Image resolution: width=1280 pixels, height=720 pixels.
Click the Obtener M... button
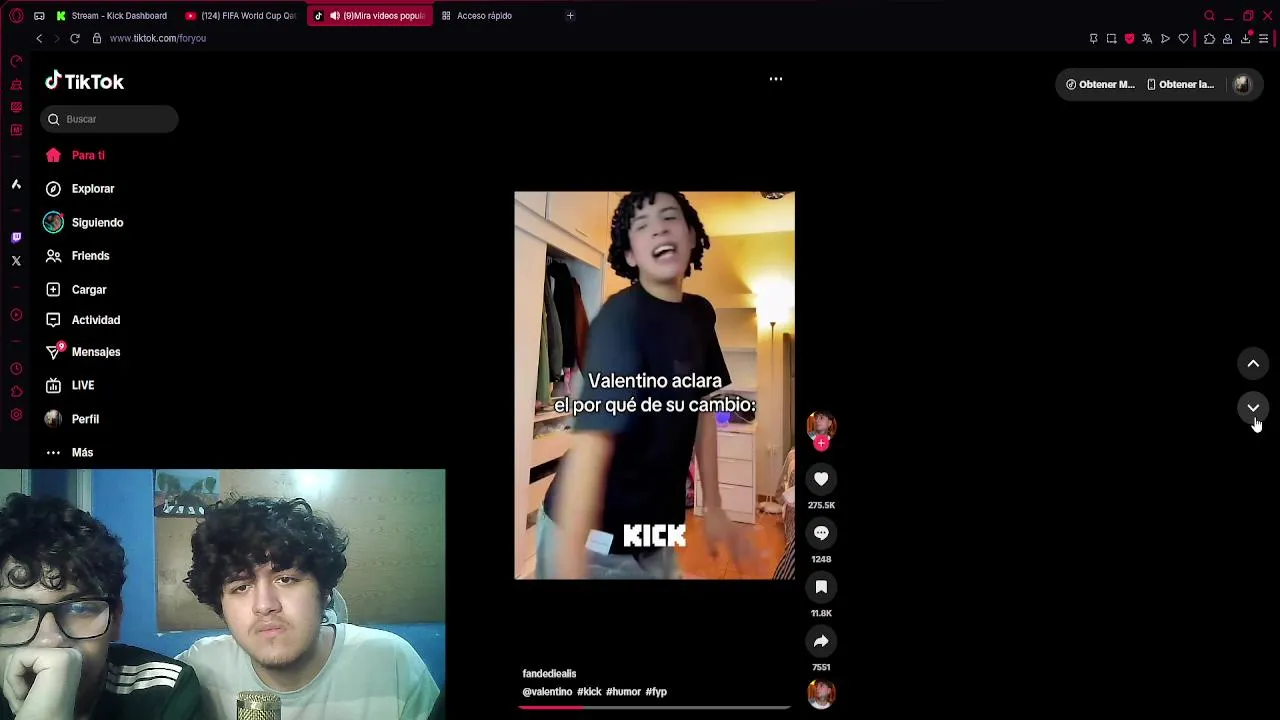tap(1100, 85)
